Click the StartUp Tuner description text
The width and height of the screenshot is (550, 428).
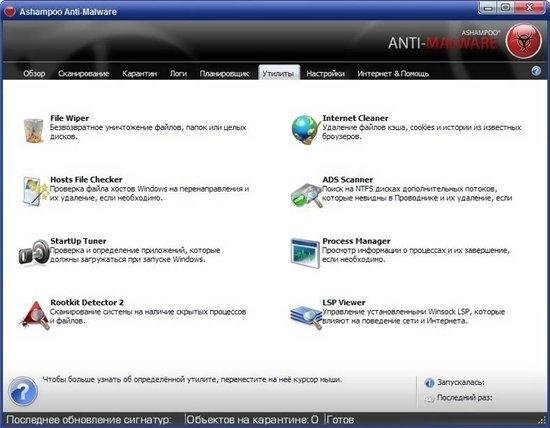tap(135, 255)
